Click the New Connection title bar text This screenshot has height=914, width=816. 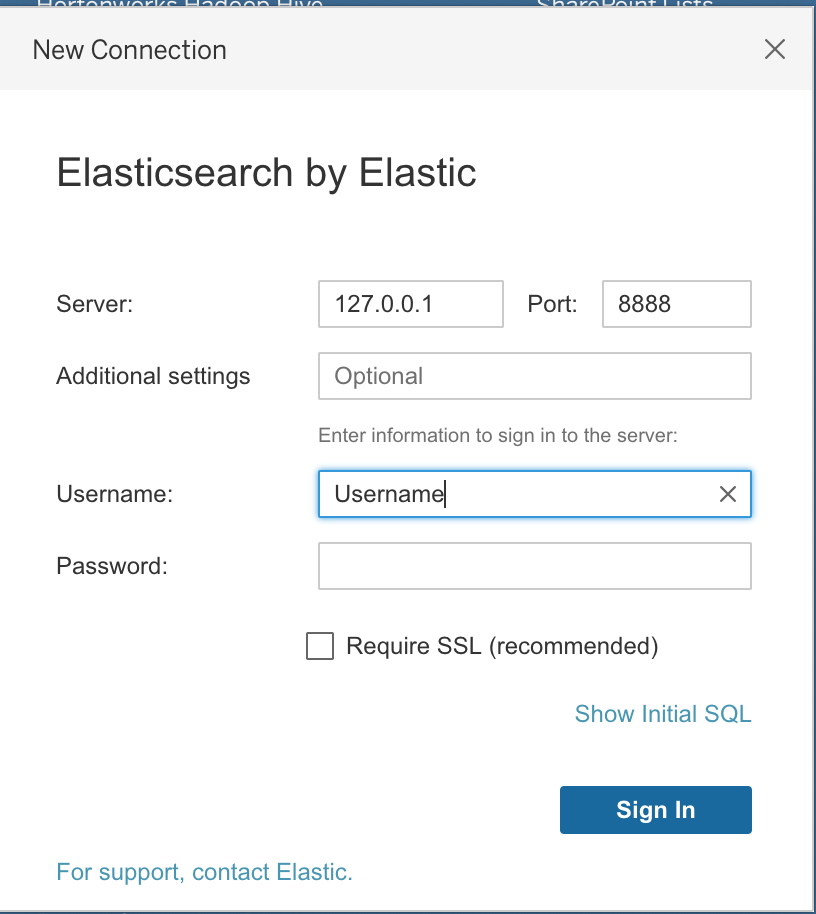(x=130, y=50)
